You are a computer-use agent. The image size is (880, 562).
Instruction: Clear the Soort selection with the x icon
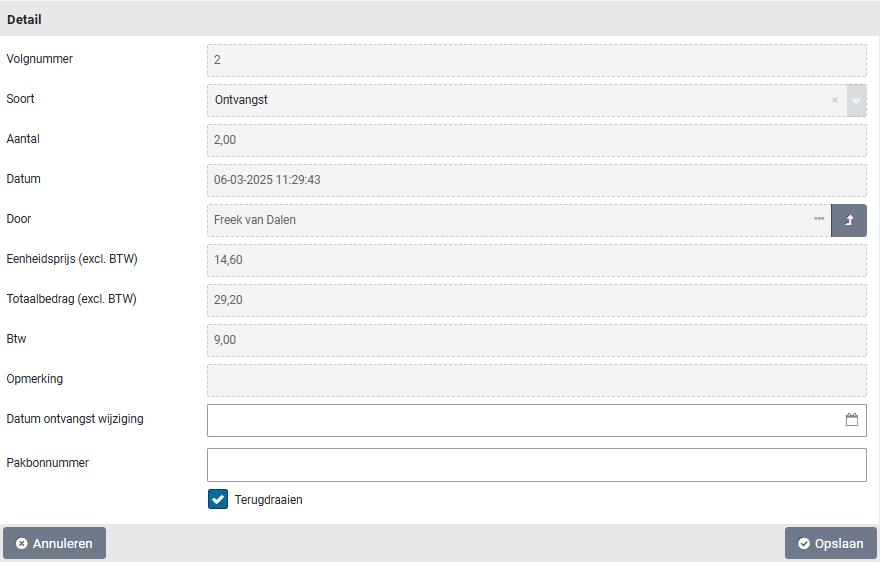click(x=835, y=100)
